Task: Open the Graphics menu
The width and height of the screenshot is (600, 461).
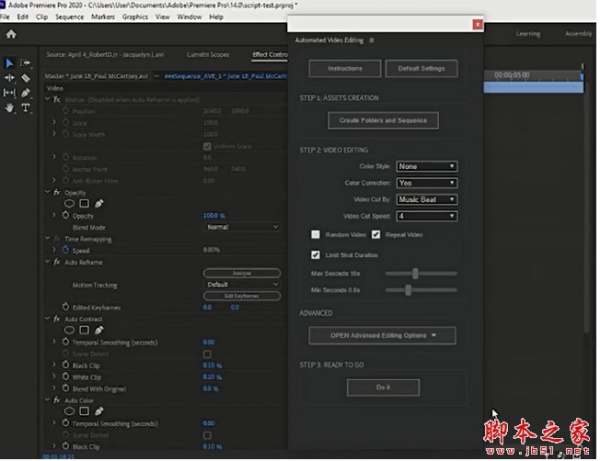Action: 135,17
